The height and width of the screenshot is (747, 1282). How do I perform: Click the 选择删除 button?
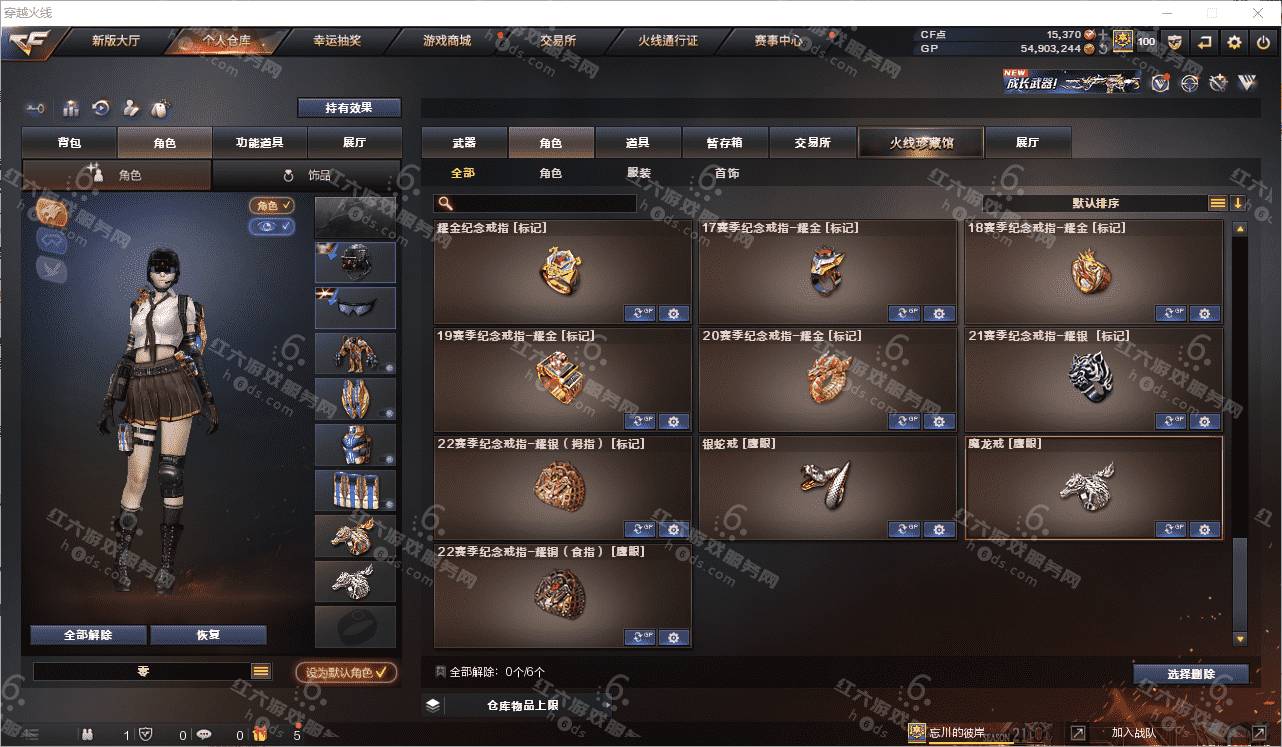1191,674
